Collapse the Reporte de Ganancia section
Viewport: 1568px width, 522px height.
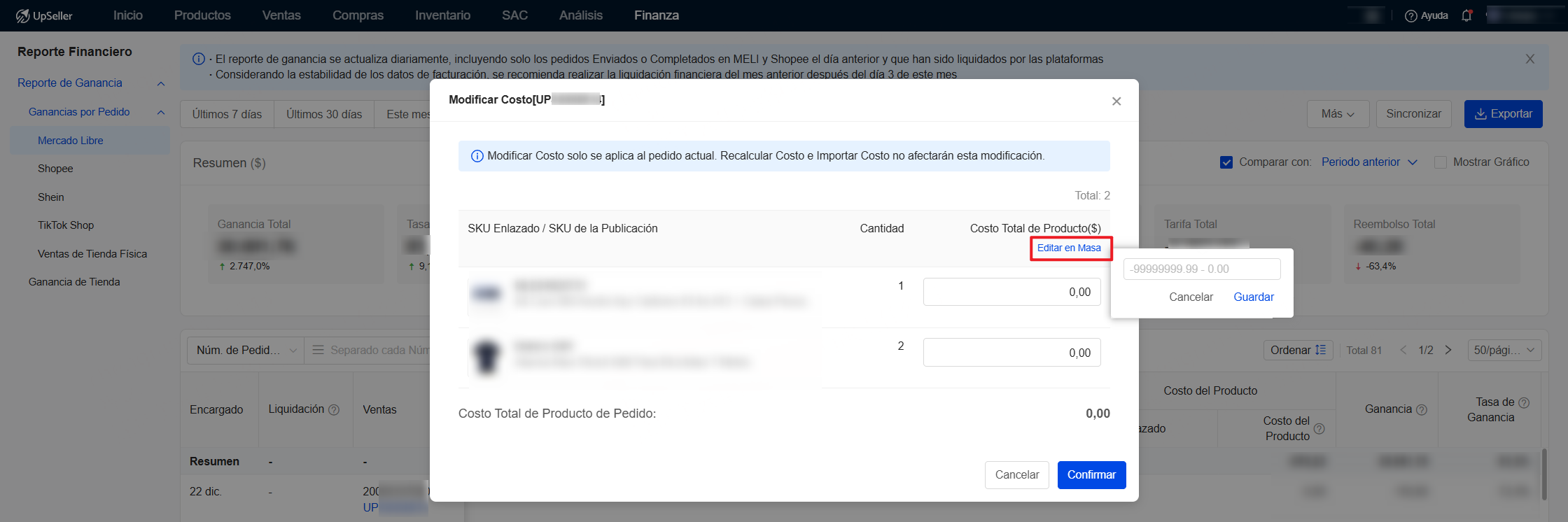pyautogui.click(x=161, y=83)
